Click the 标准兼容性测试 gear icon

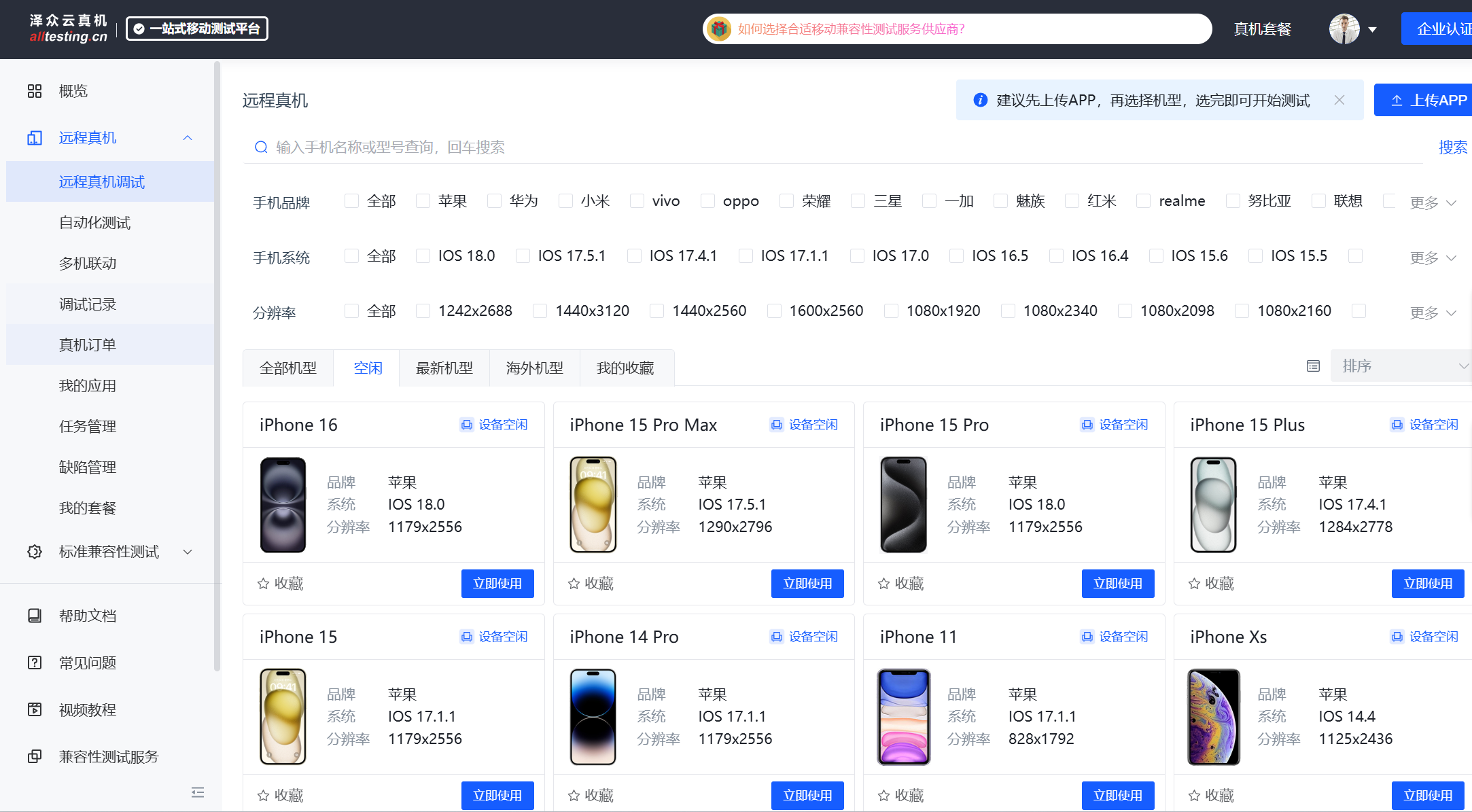tap(35, 552)
